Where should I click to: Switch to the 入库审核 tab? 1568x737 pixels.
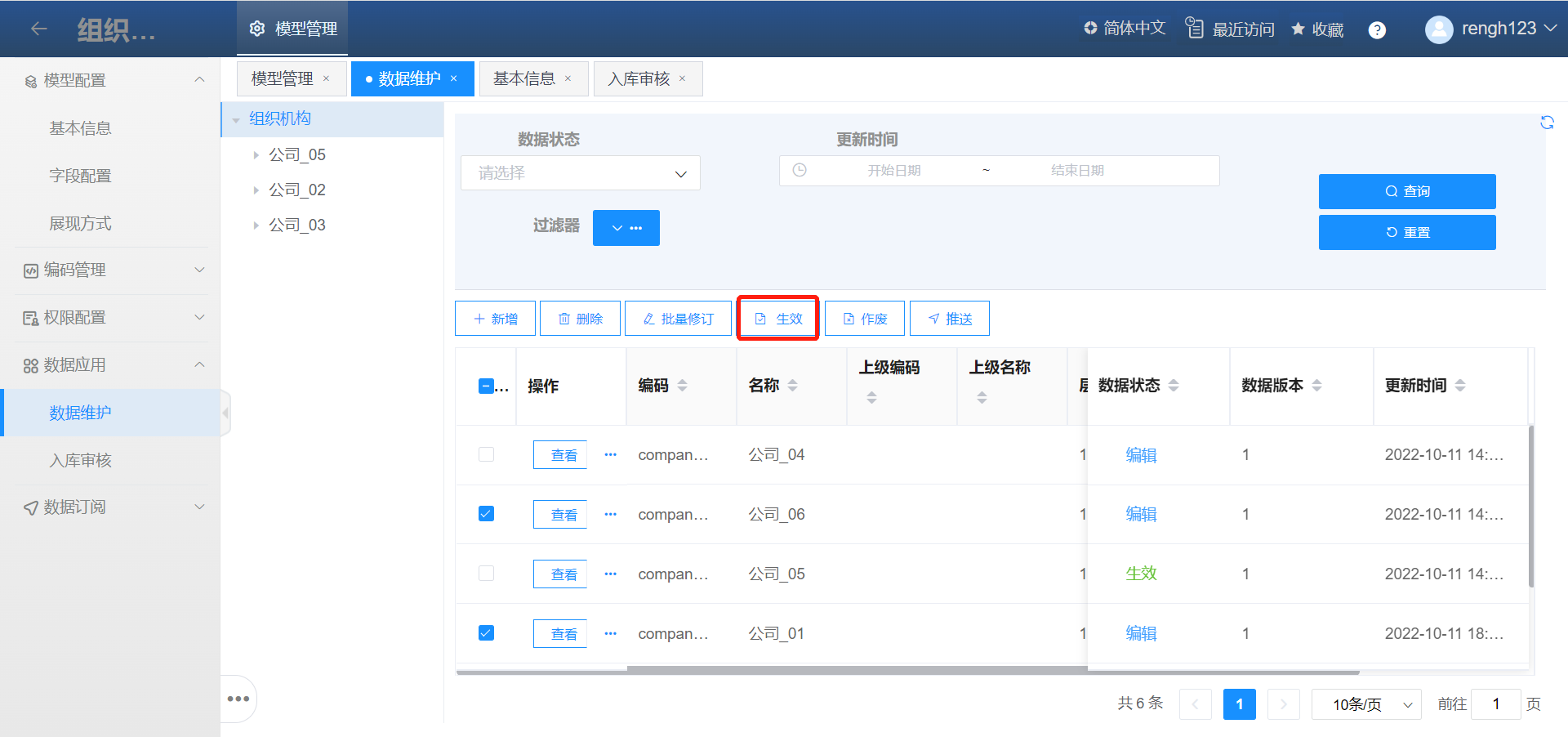[639, 79]
